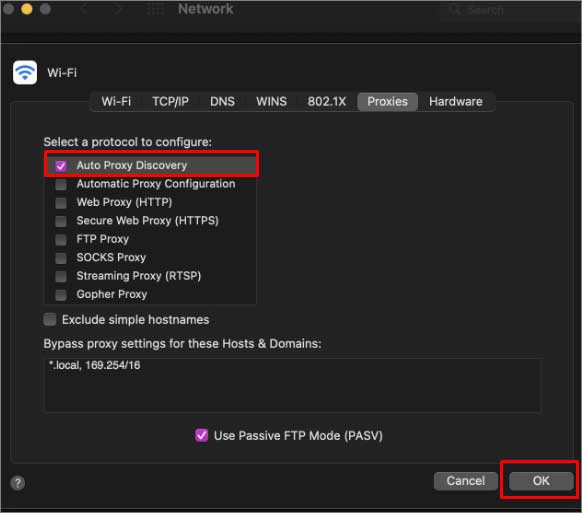
Task: Open the WINS tab
Action: tap(271, 101)
